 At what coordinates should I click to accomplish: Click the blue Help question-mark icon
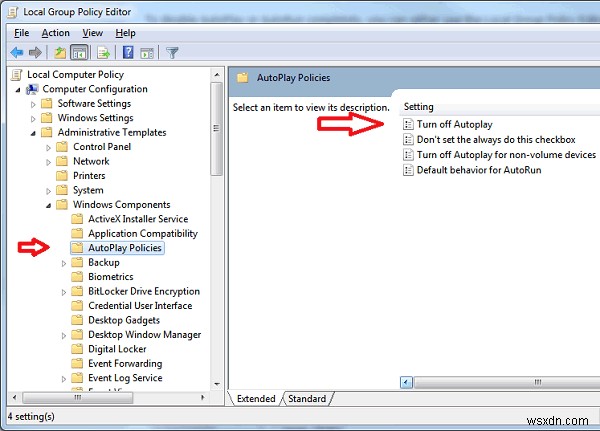[x=128, y=52]
